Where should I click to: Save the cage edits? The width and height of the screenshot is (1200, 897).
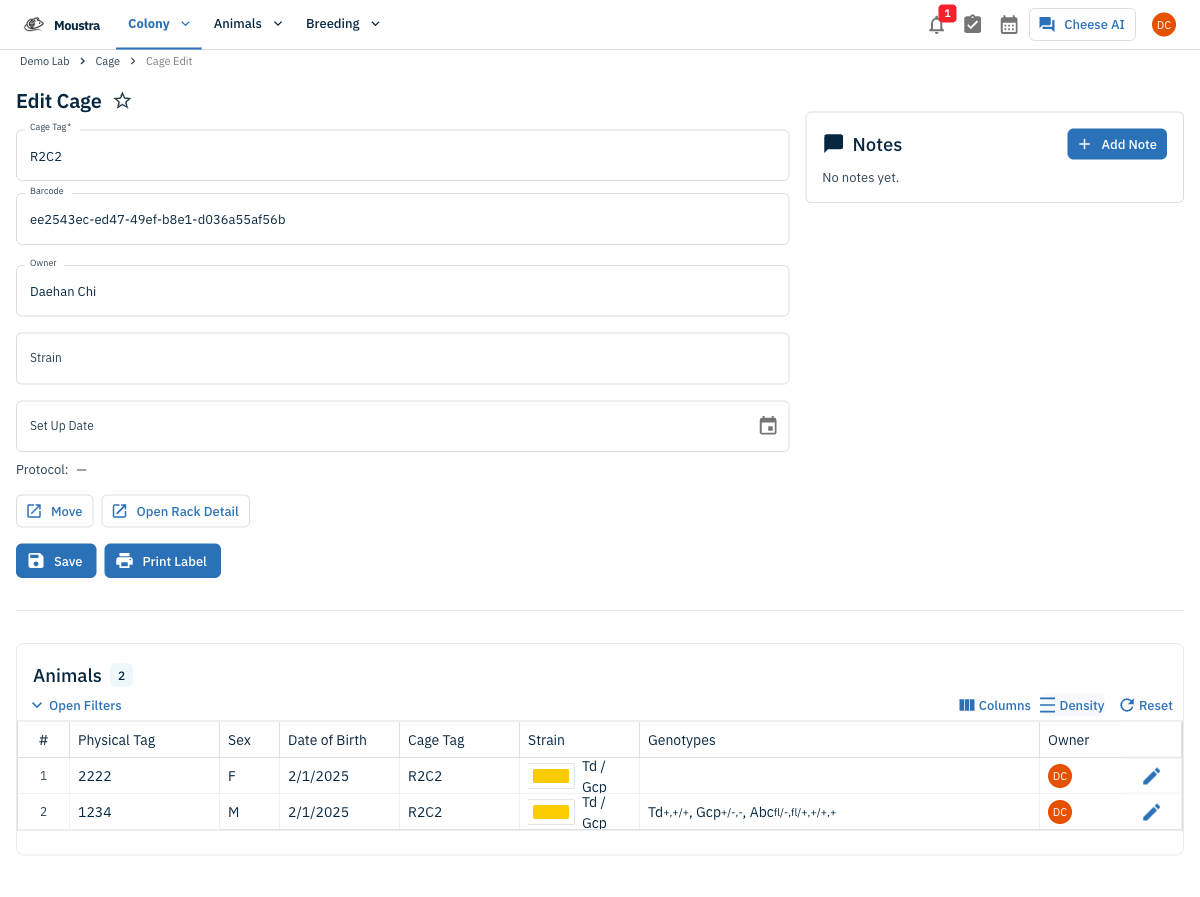click(56, 561)
